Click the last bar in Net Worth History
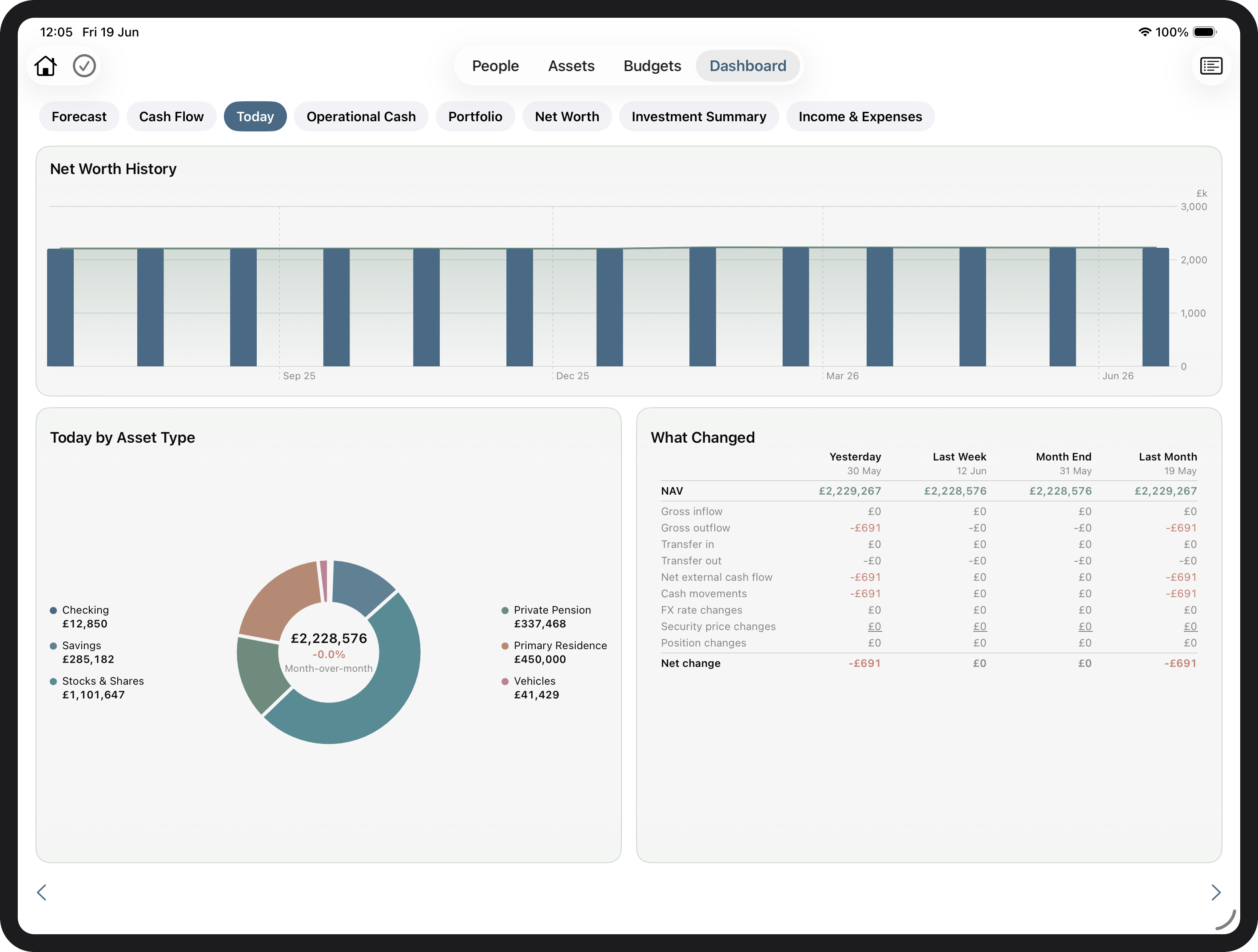 (x=1155, y=307)
